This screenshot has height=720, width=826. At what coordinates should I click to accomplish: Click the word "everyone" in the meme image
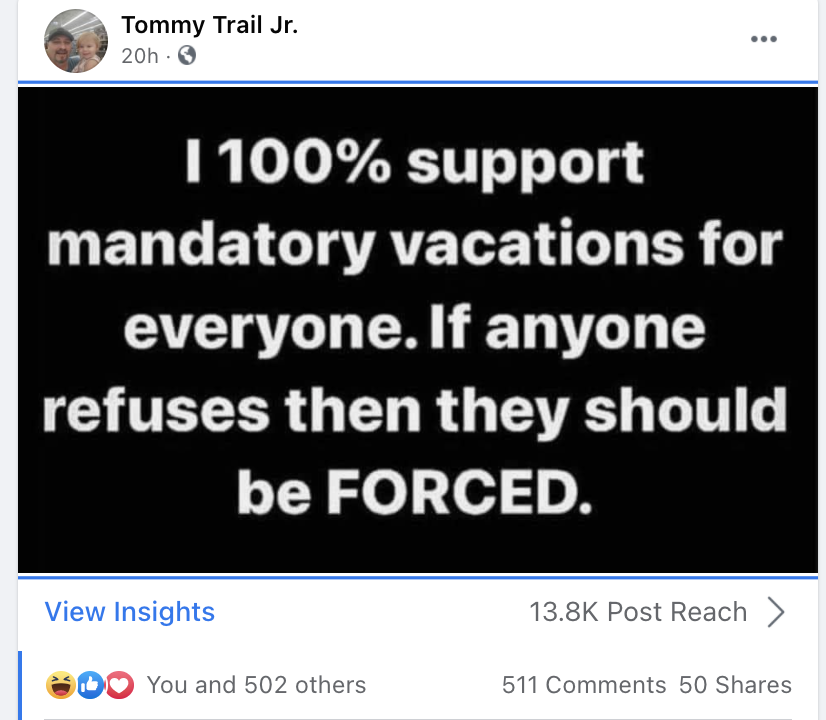coord(251,329)
